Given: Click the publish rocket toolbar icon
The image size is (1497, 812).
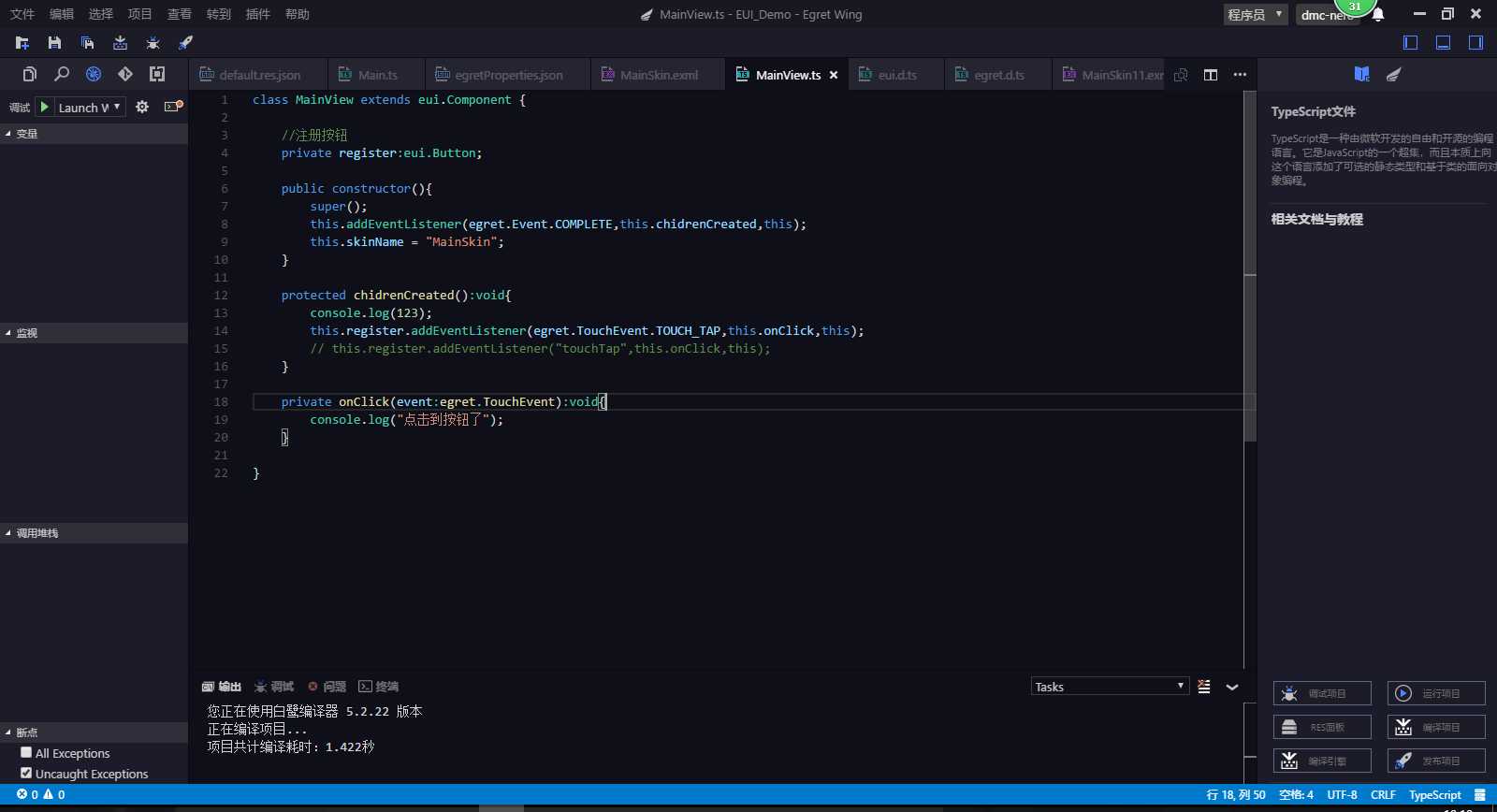Looking at the screenshot, I should point(185,43).
